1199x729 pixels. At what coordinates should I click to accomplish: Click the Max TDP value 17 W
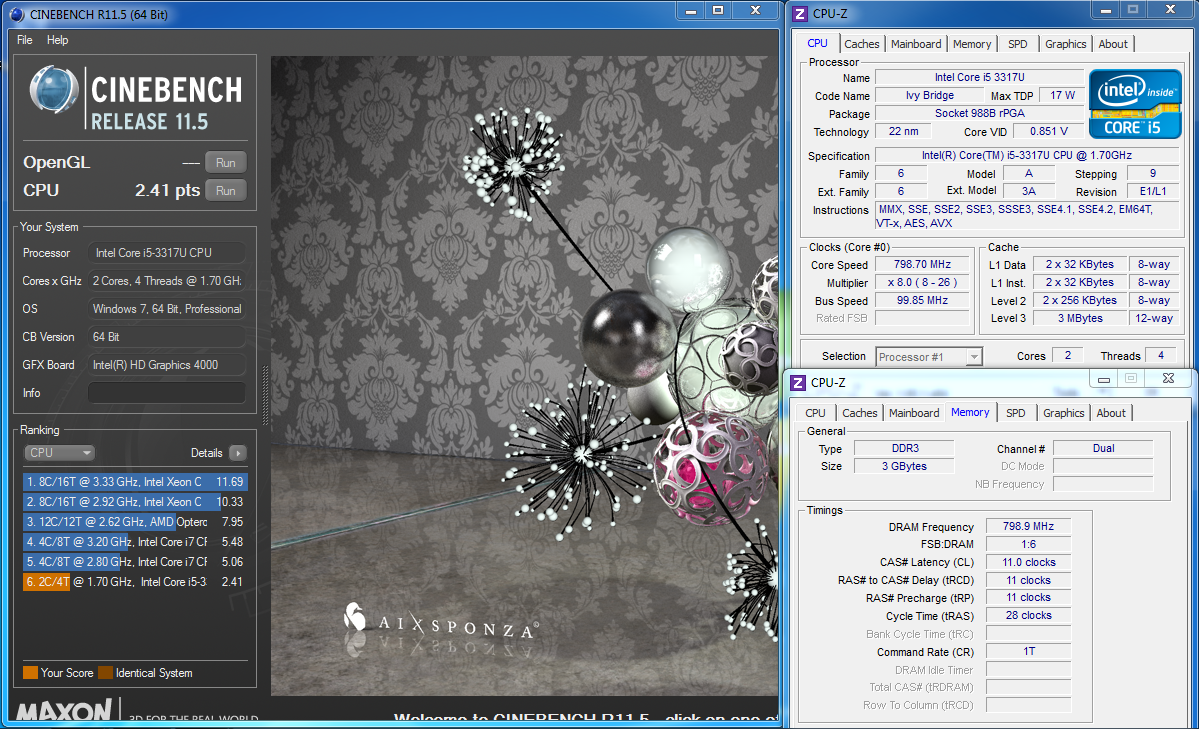click(x=1062, y=96)
